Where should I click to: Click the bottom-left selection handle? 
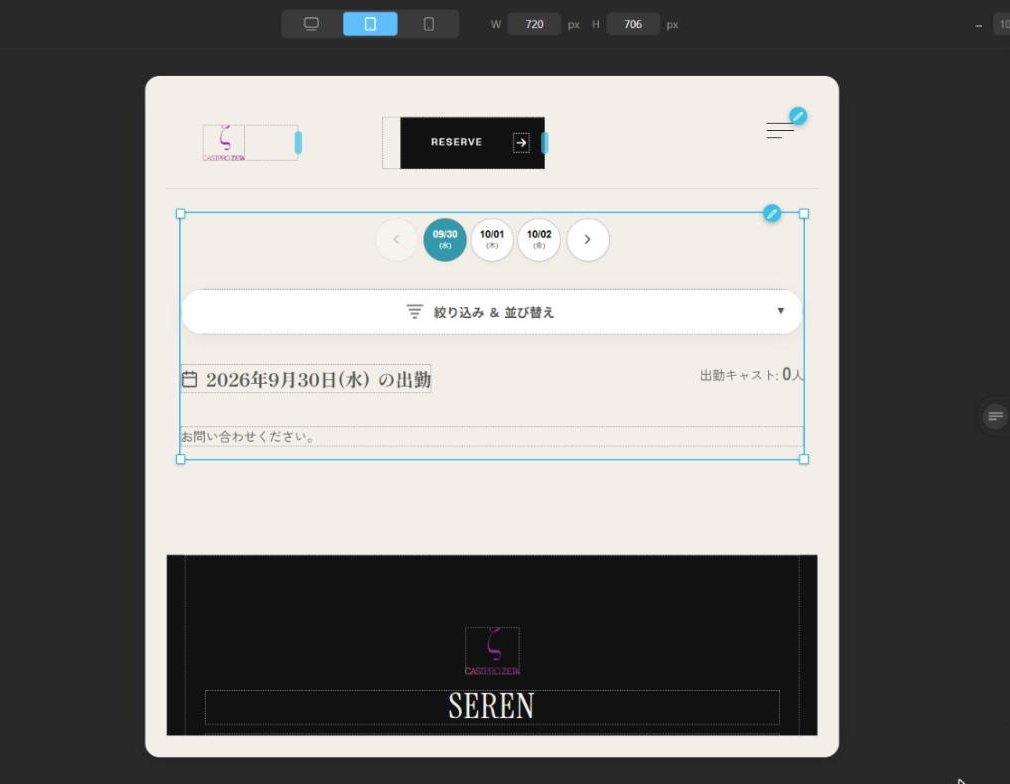pyautogui.click(x=180, y=459)
